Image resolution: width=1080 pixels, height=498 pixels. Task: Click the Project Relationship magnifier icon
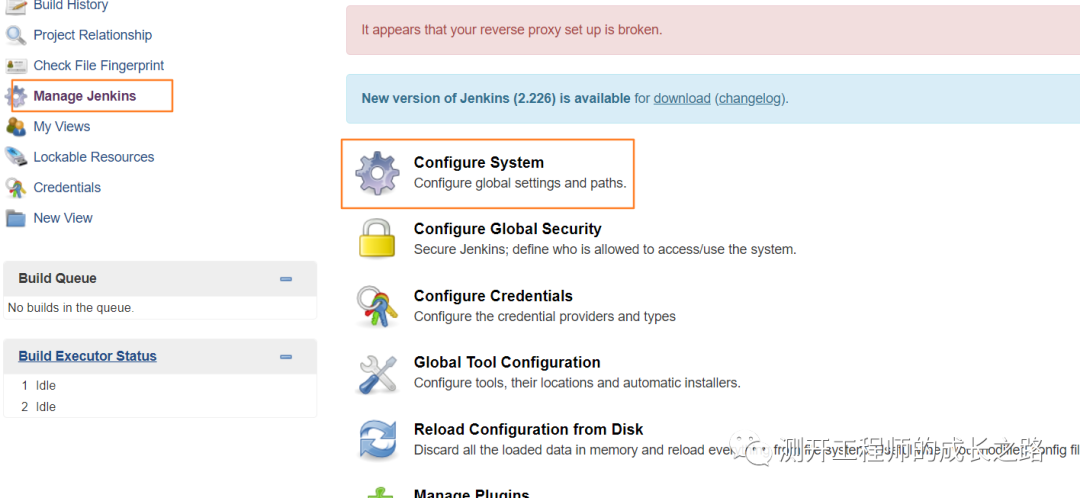click(x=16, y=35)
